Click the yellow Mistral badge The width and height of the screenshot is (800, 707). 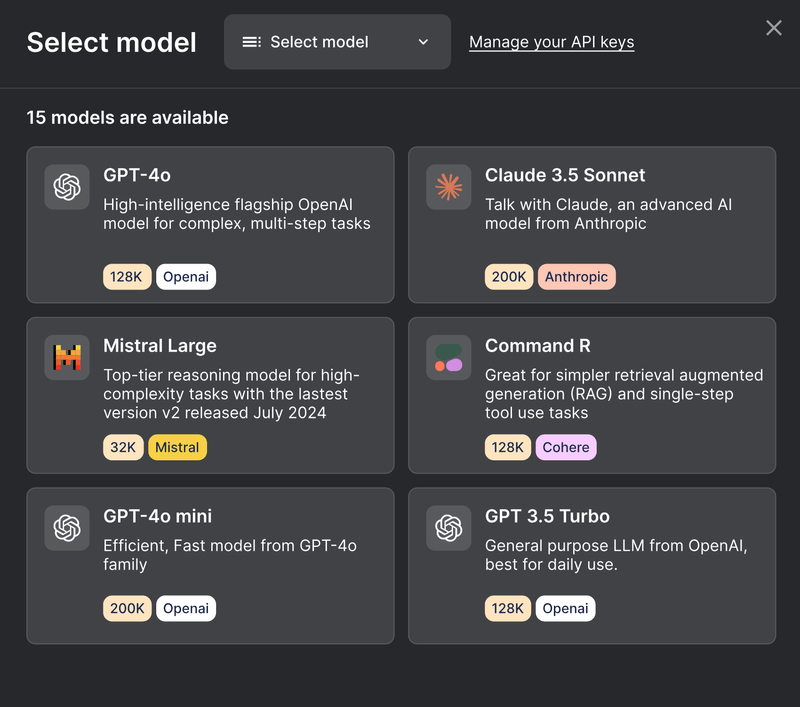click(x=177, y=447)
